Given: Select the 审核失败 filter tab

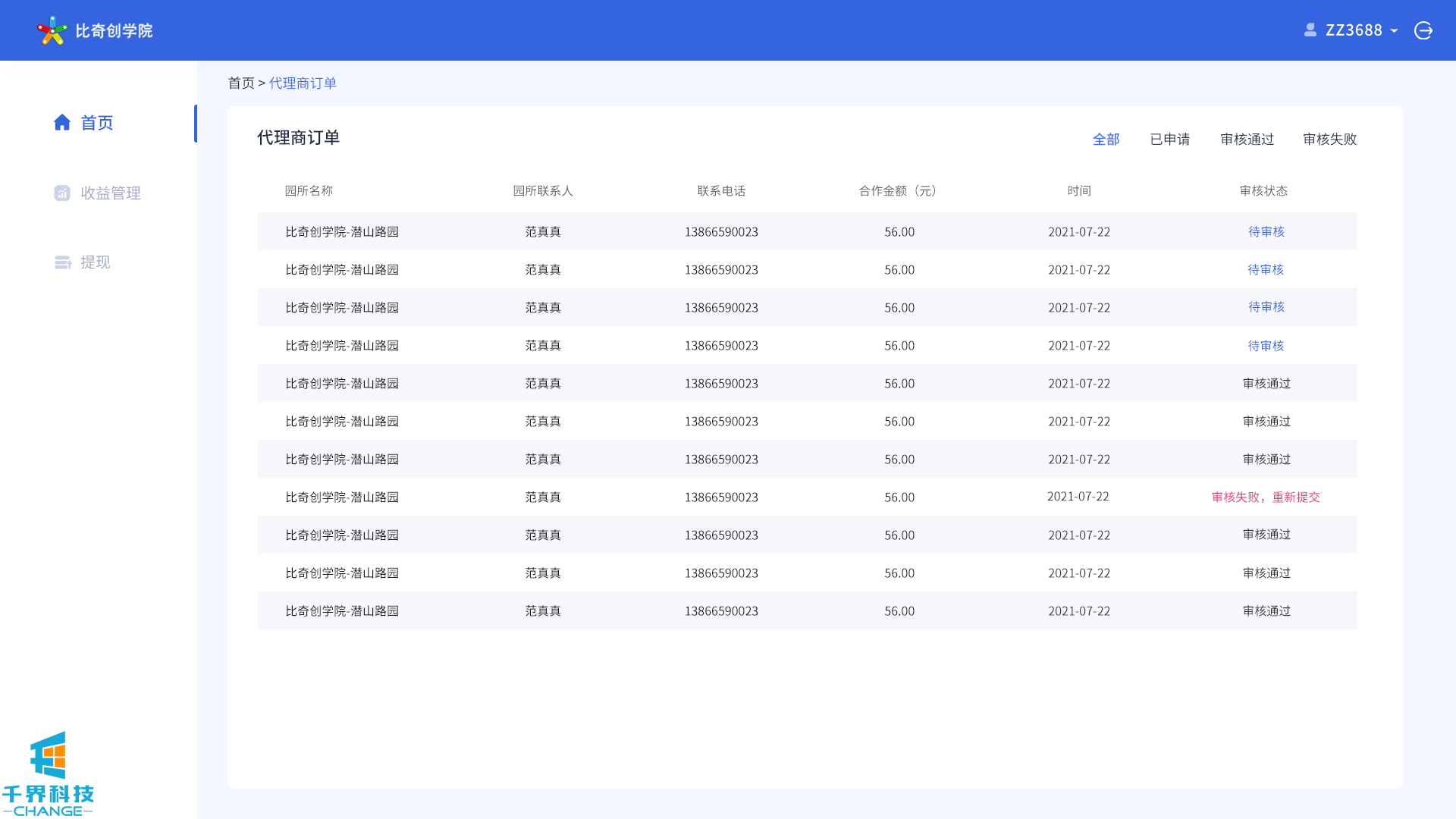Looking at the screenshot, I should coord(1329,140).
